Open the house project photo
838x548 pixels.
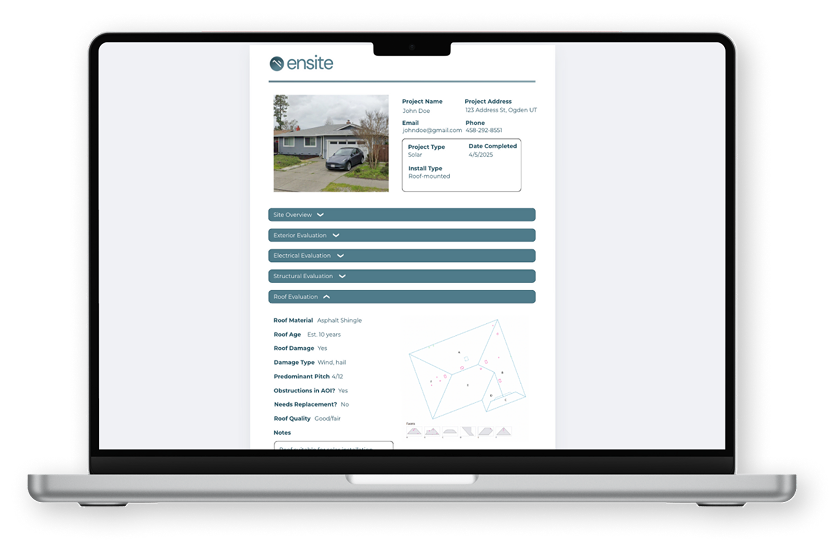tap(331, 143)
